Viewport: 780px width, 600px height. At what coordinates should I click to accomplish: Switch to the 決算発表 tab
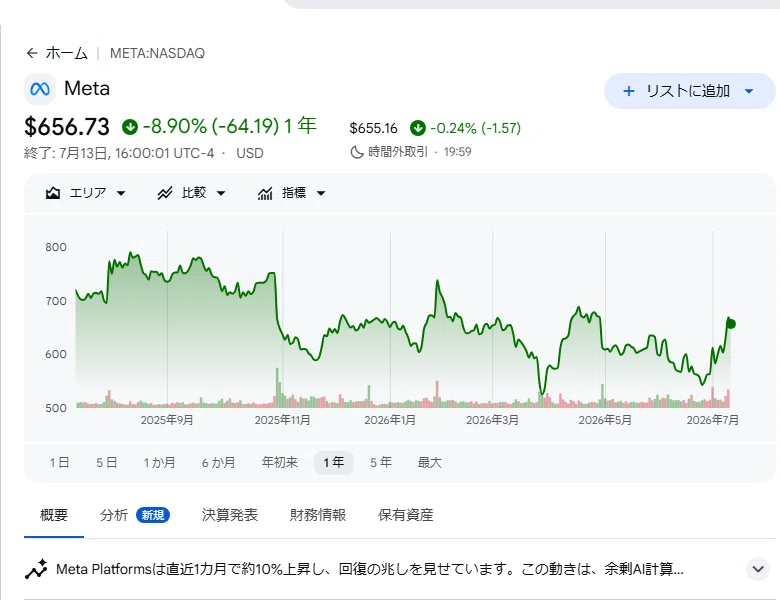(x=230, y=515)
